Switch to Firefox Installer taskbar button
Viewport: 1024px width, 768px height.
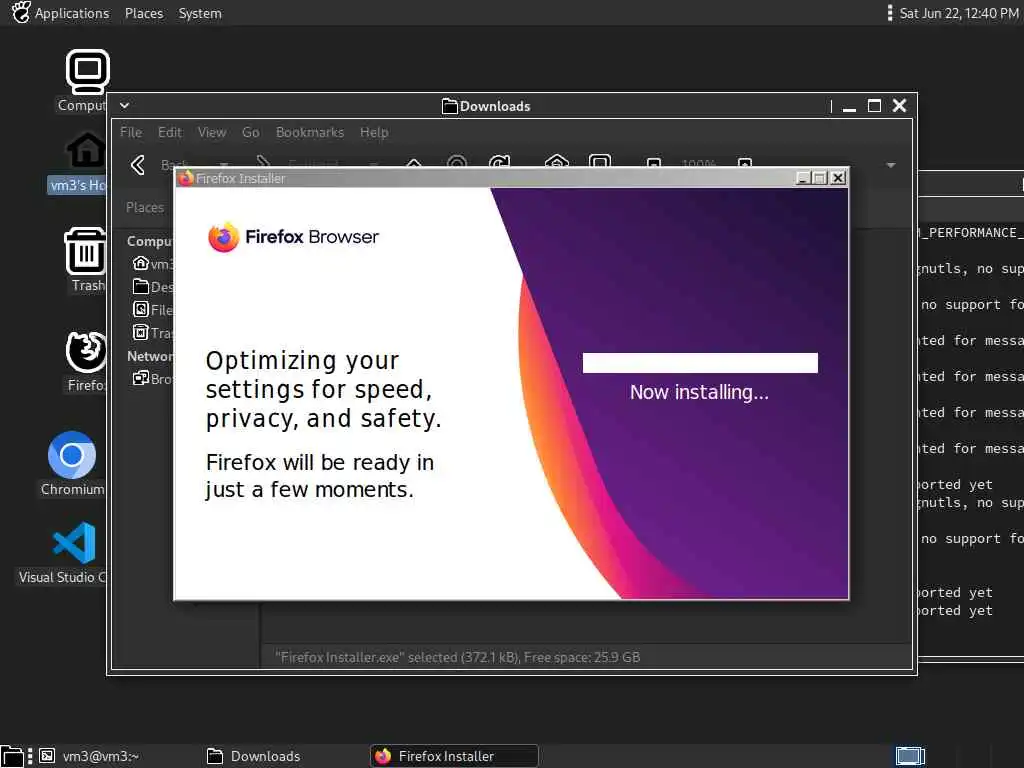tap(455, 756)
